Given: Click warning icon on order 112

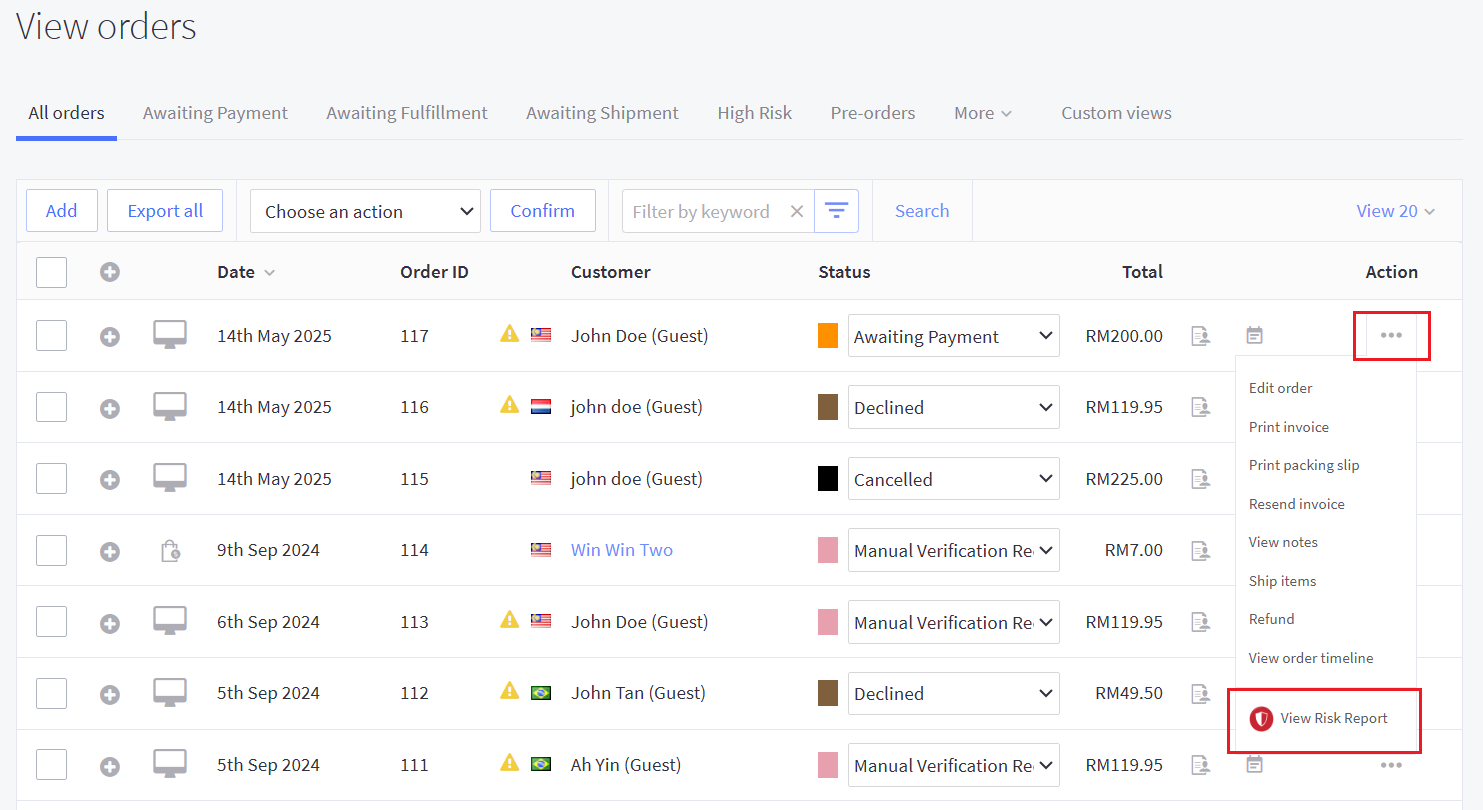Looking at the screenshot, I should point(510,691).
